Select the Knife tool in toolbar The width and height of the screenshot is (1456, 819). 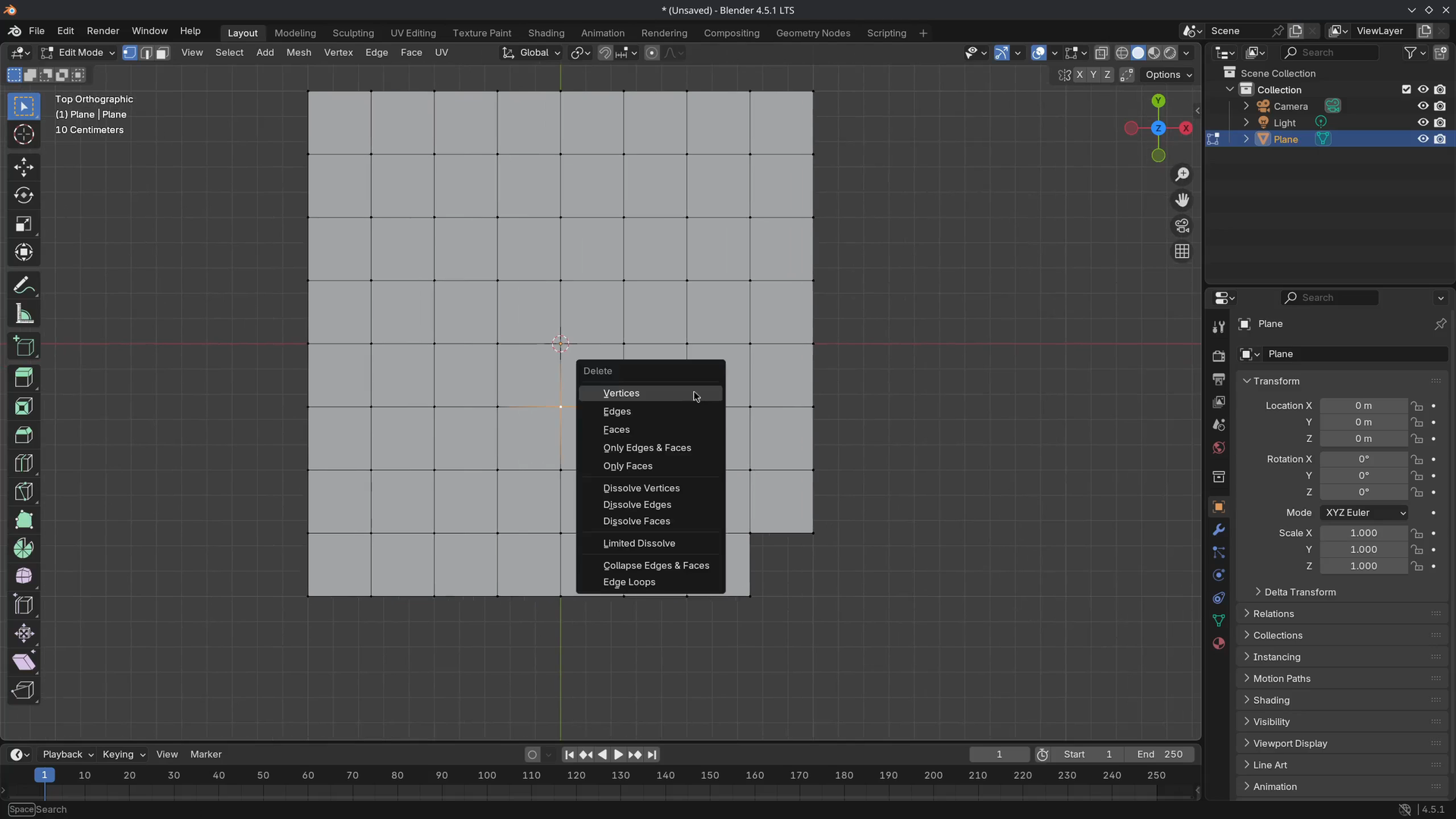coord(24,491)
